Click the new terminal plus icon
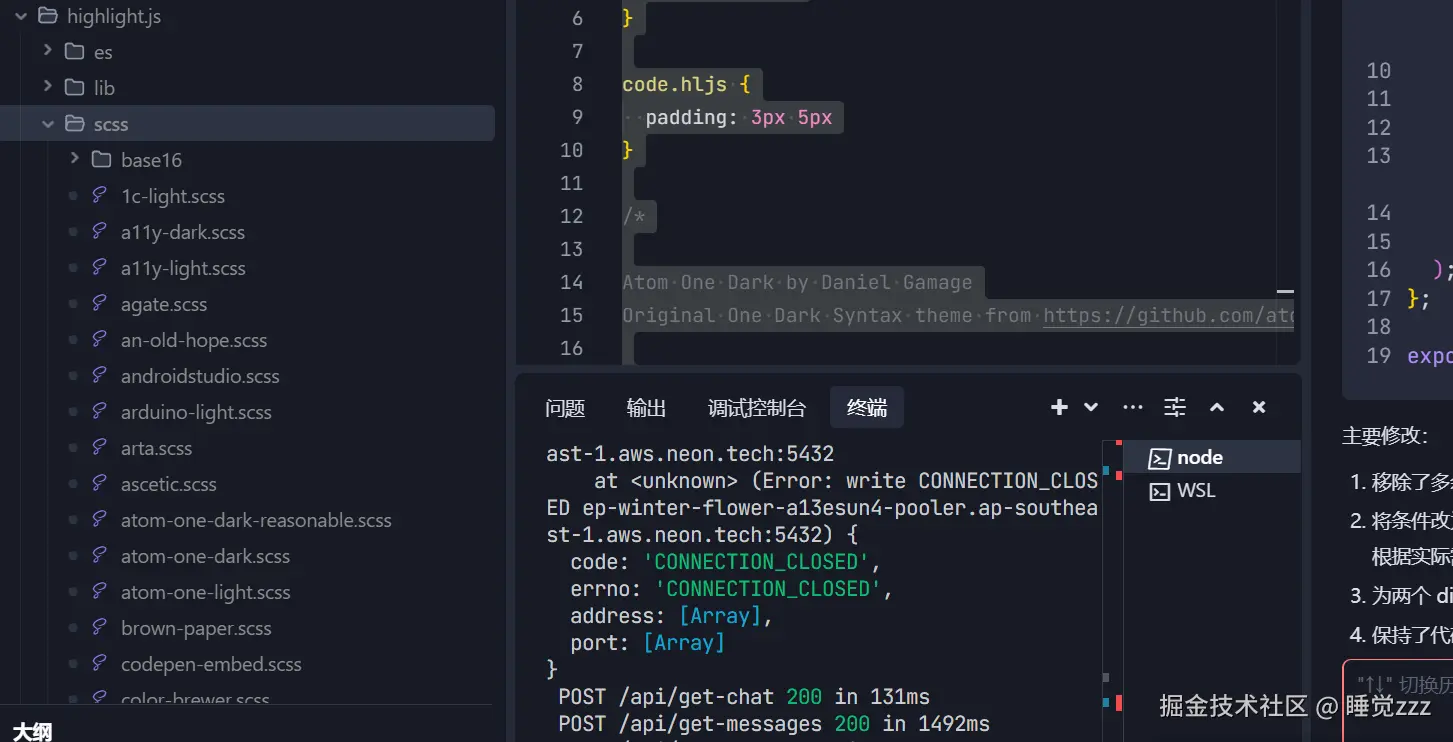This screenshot has height=742, width=1453. pyautogui.click(x=1059, y=407)
